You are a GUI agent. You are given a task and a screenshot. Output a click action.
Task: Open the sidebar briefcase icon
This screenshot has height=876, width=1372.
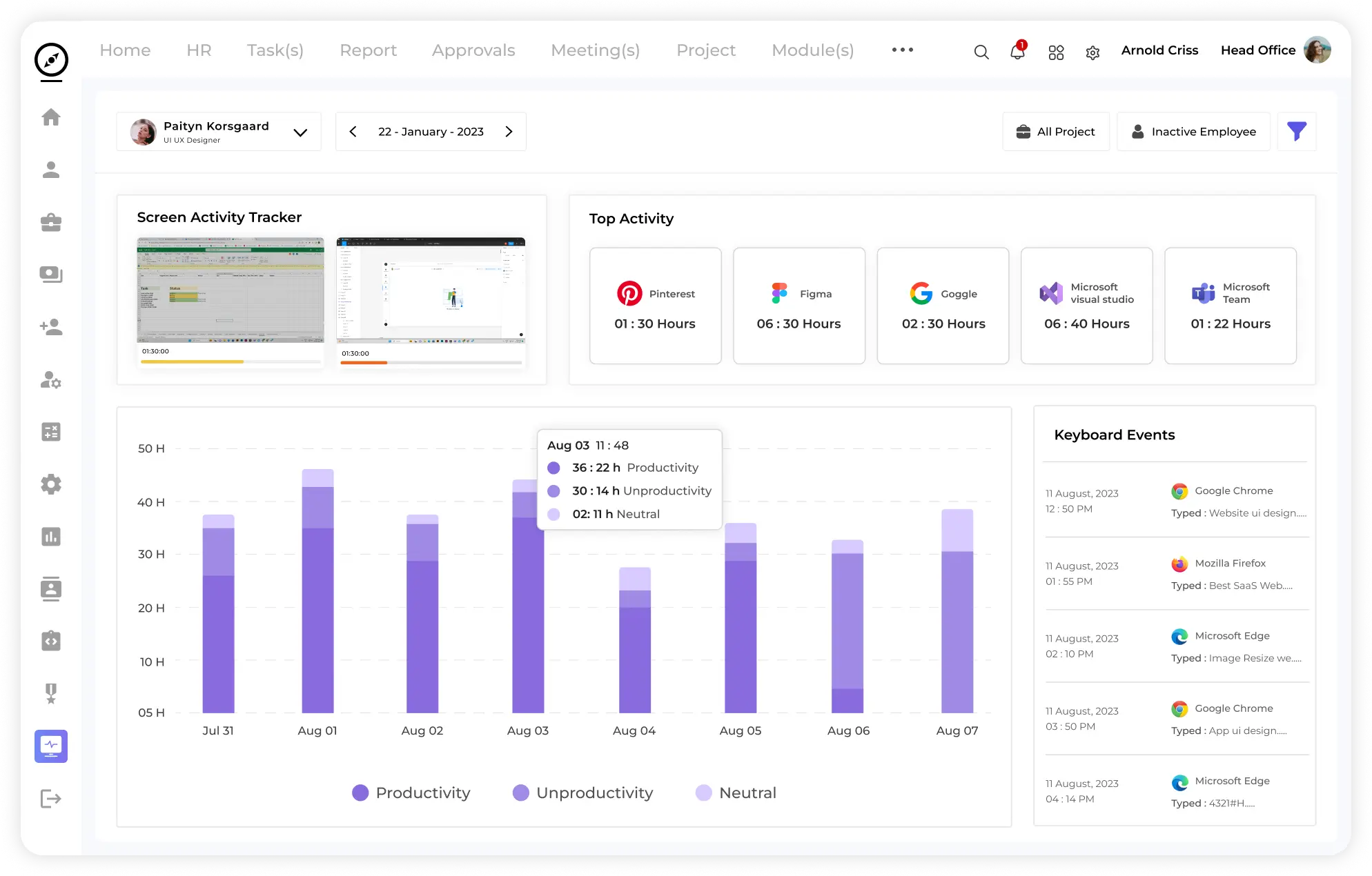pyautogui.click(x=51, y=222)
